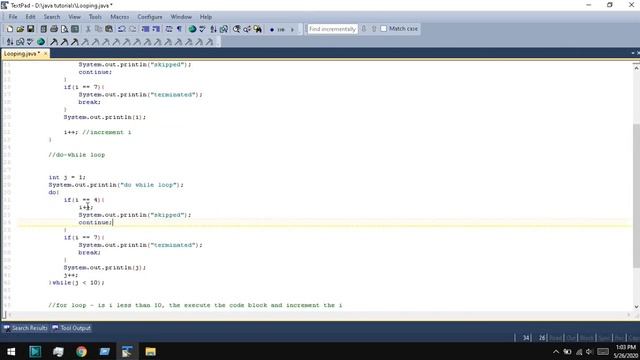640x360 pixels.
Task: Open File Explorer from the taskbar
Action: pyautogui.click(x=150, y=351)
